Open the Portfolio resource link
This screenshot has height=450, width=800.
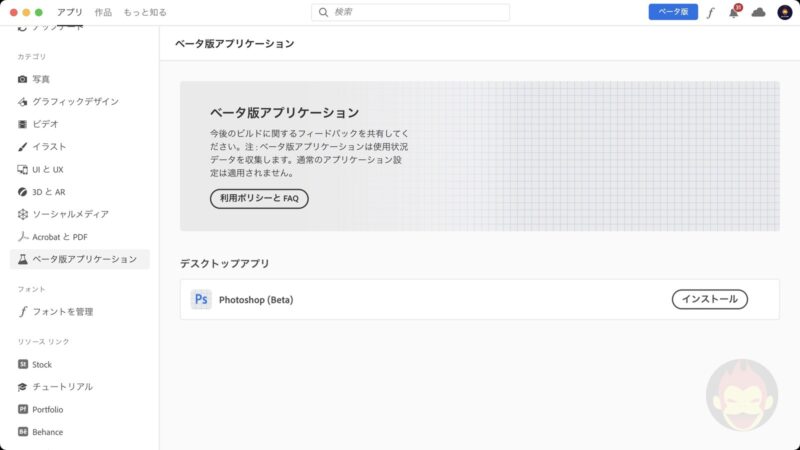(x=47, y=409)
